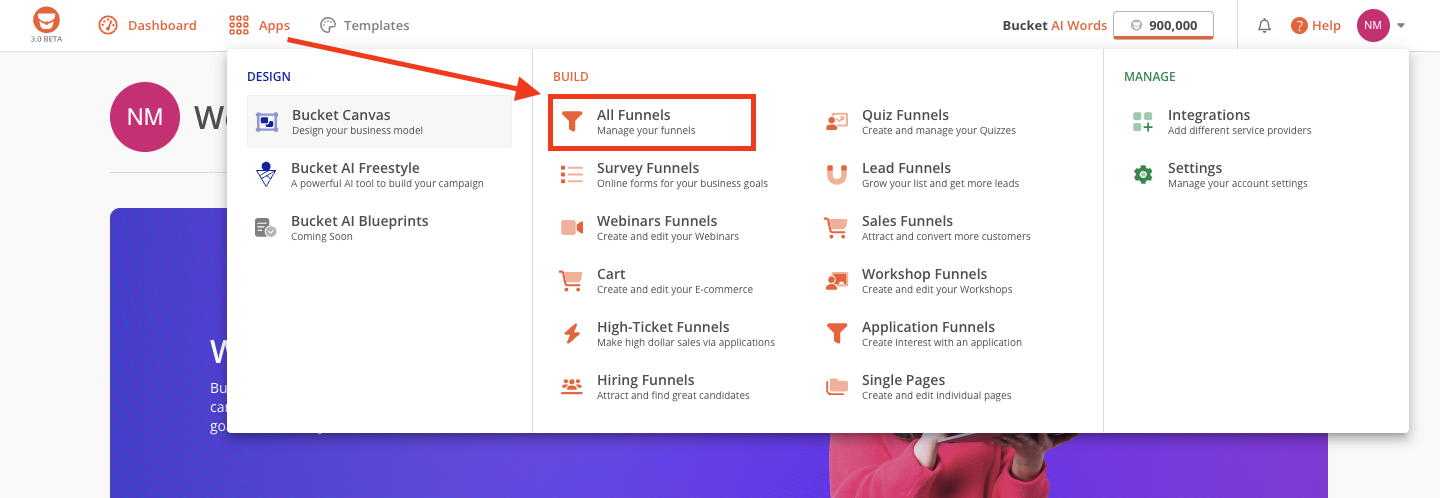Click the NM avatar in the header
This screenshot has height=498, width=1440.
coord(1373,25)
